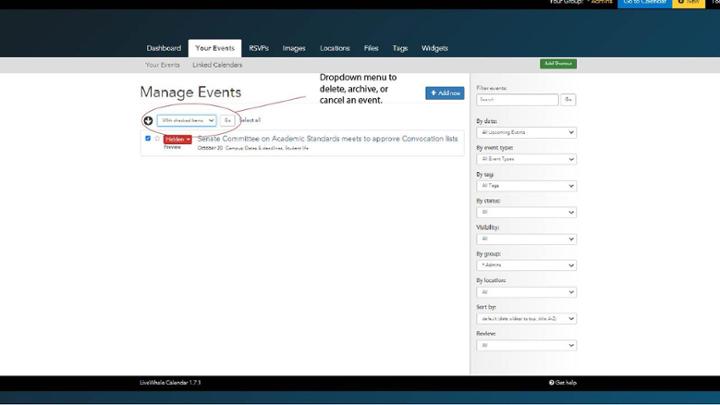
Task: Switch to the Dashboard tab
Action: pyautogui.click(x=164, y=48)
